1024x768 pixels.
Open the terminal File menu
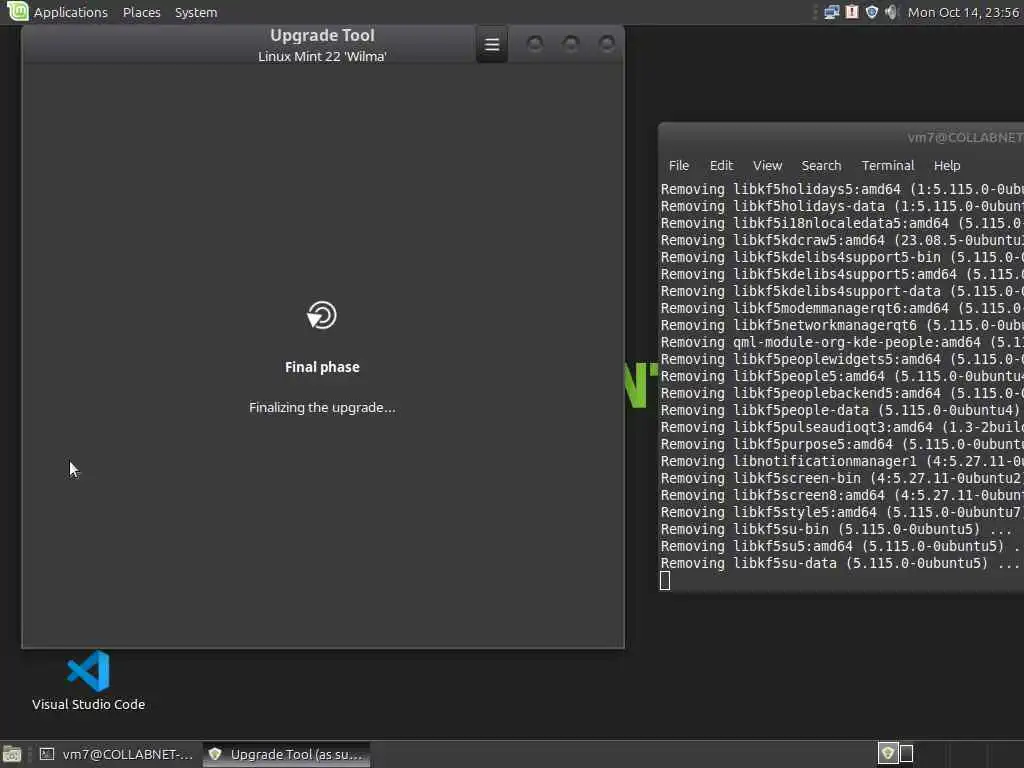pos(679,165)
